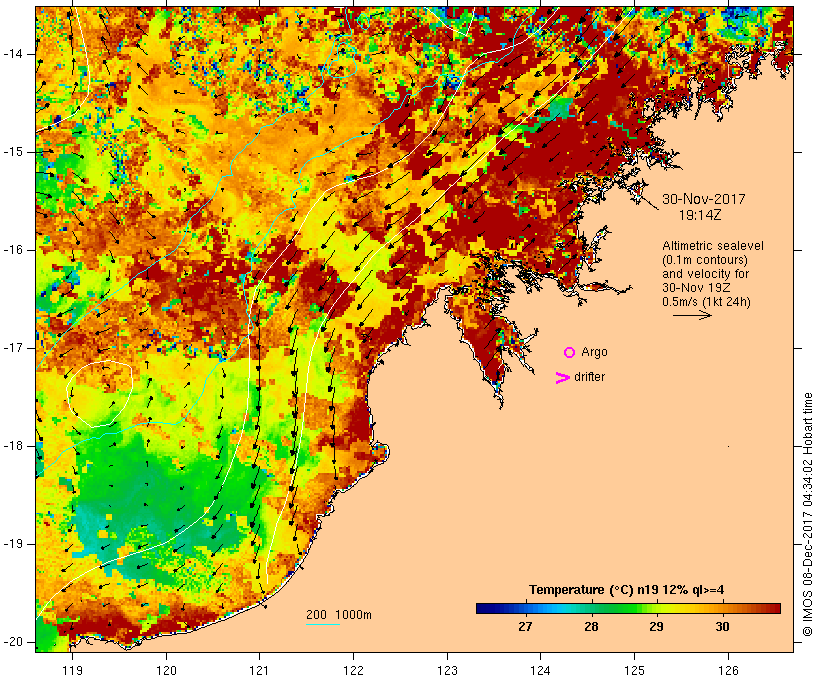
Task: Click longitude axis label 124
Action: 541,670
